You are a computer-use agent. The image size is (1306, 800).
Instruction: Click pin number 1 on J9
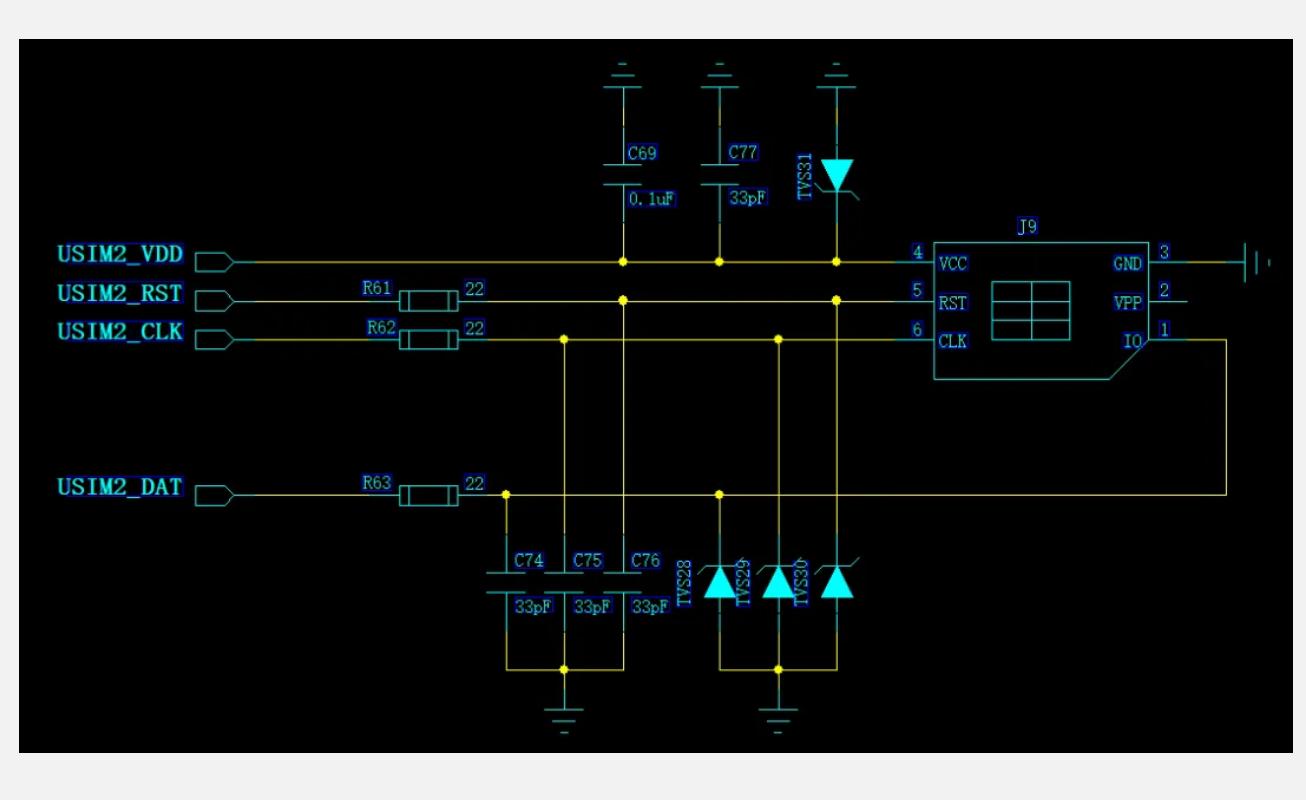pyautogui.click(x=1164, y=329)
